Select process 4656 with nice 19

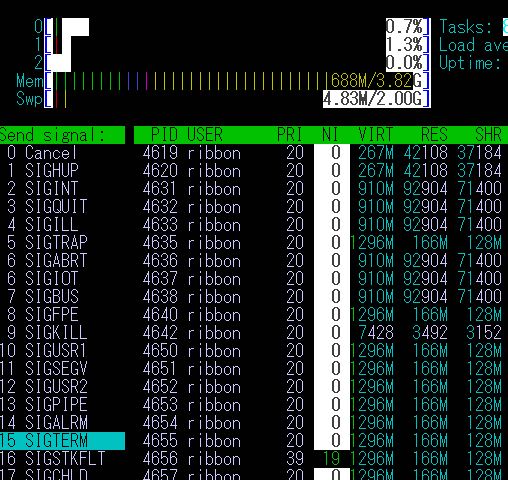(321, 459)
